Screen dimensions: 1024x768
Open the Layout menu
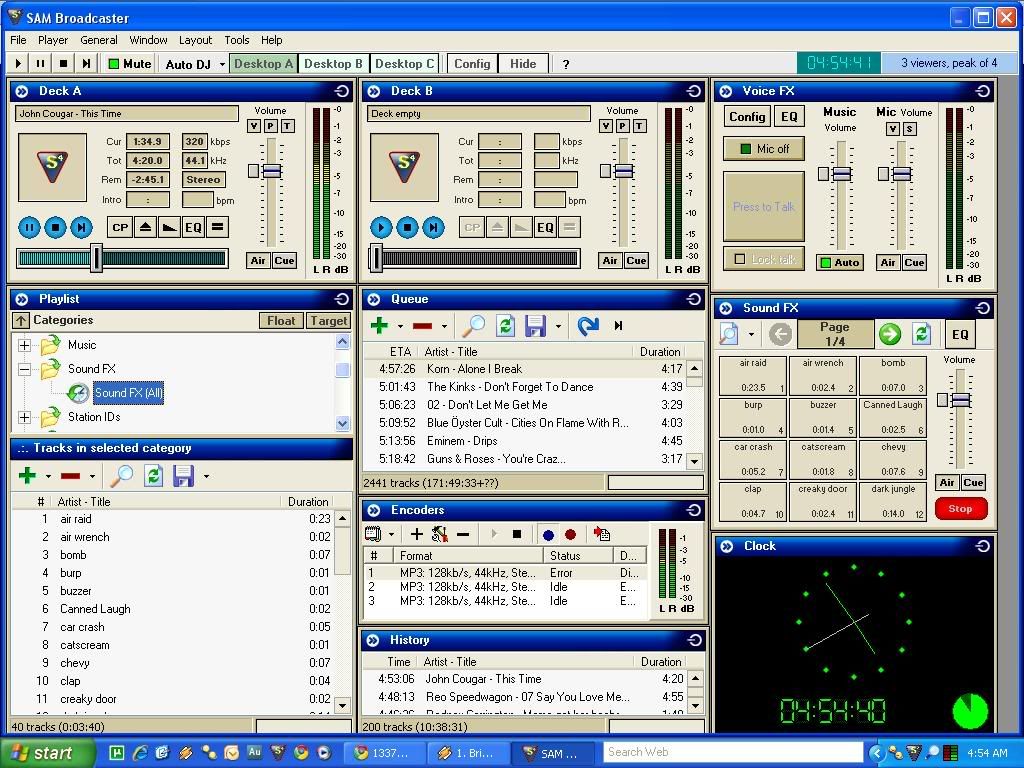[195, 40]
